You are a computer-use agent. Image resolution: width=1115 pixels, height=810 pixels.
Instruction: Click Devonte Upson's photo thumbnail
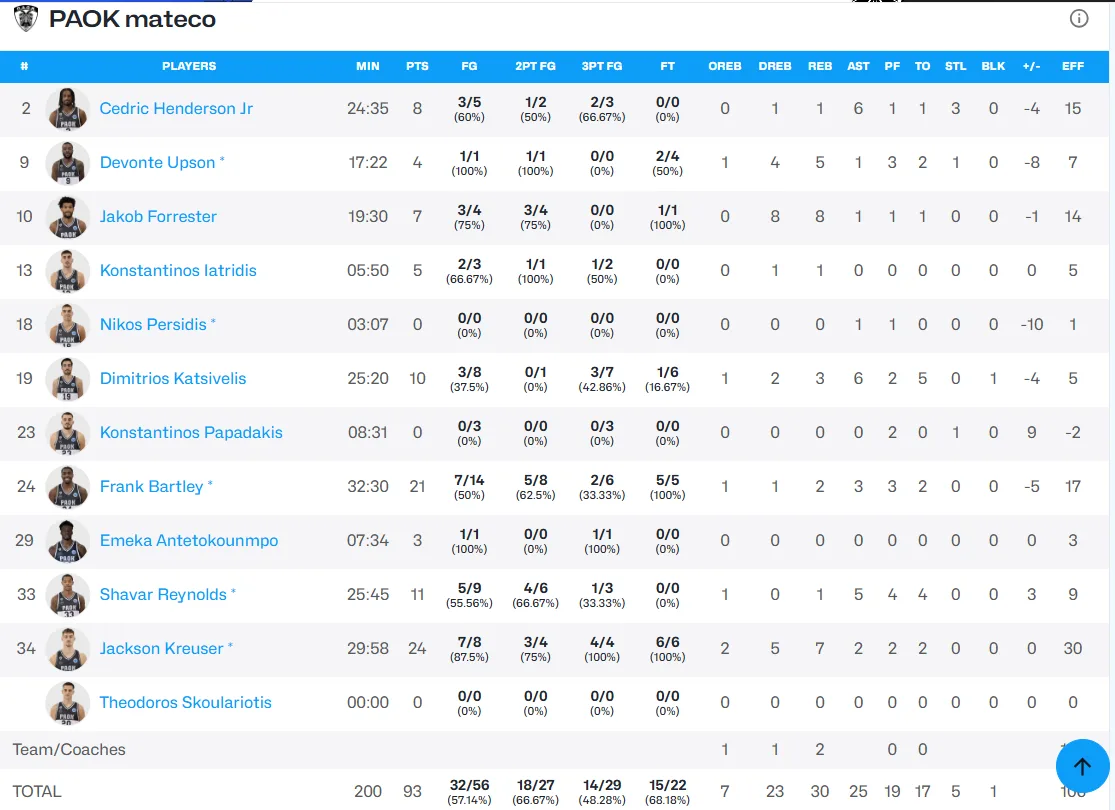click(68, 163)
